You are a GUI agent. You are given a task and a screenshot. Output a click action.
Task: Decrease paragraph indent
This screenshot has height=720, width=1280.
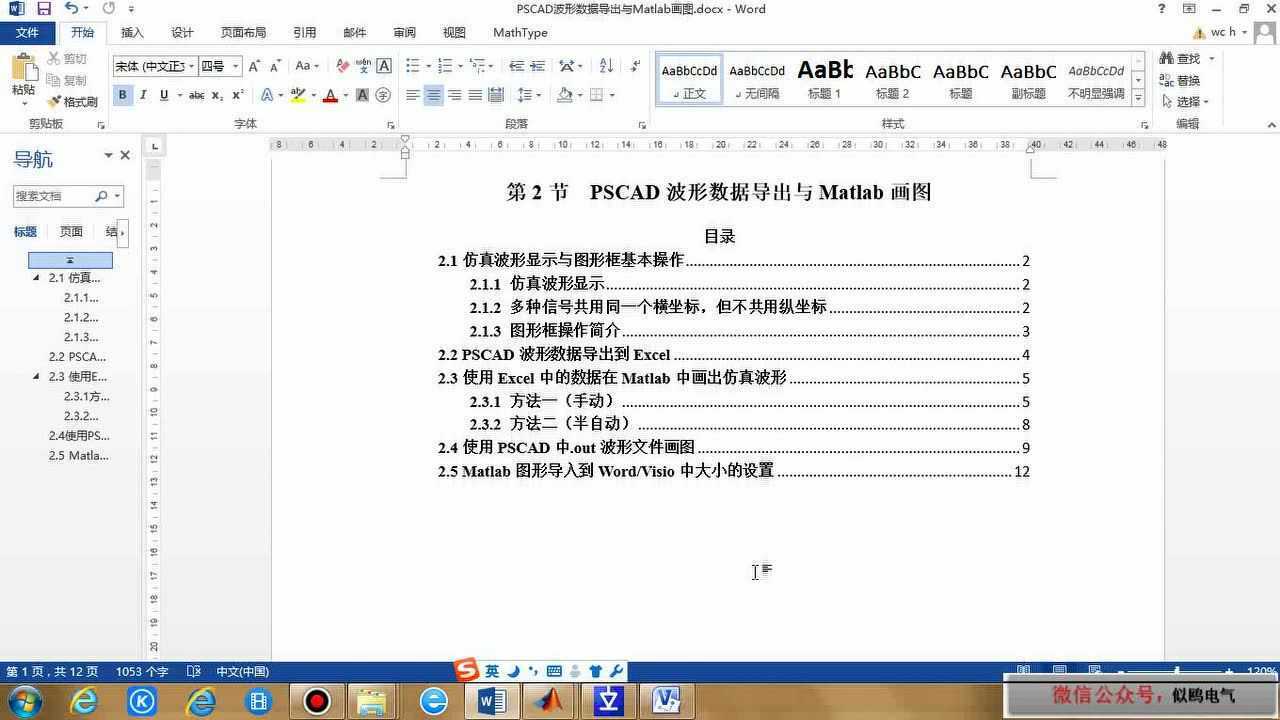tap(516, 66)
